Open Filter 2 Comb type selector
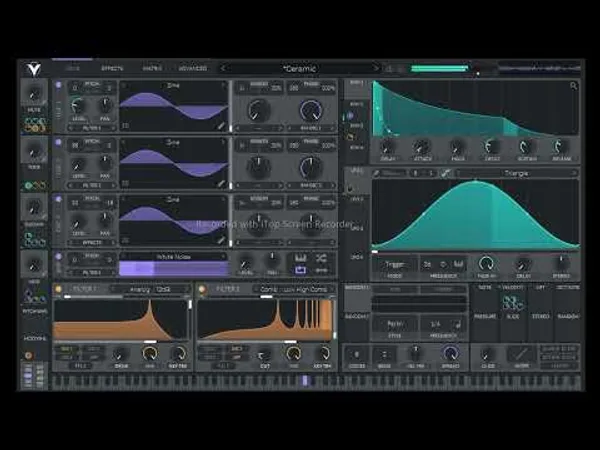The height and width of the screenshot is (450, 600). pos(294,289)
